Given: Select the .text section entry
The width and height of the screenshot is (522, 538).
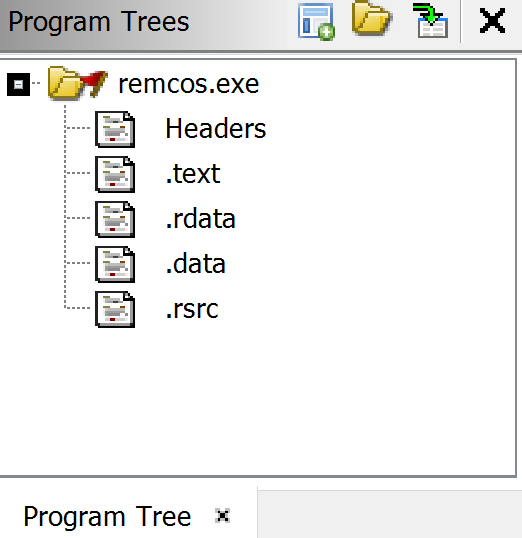Looking at the screenshot, I should pos(193,174).
